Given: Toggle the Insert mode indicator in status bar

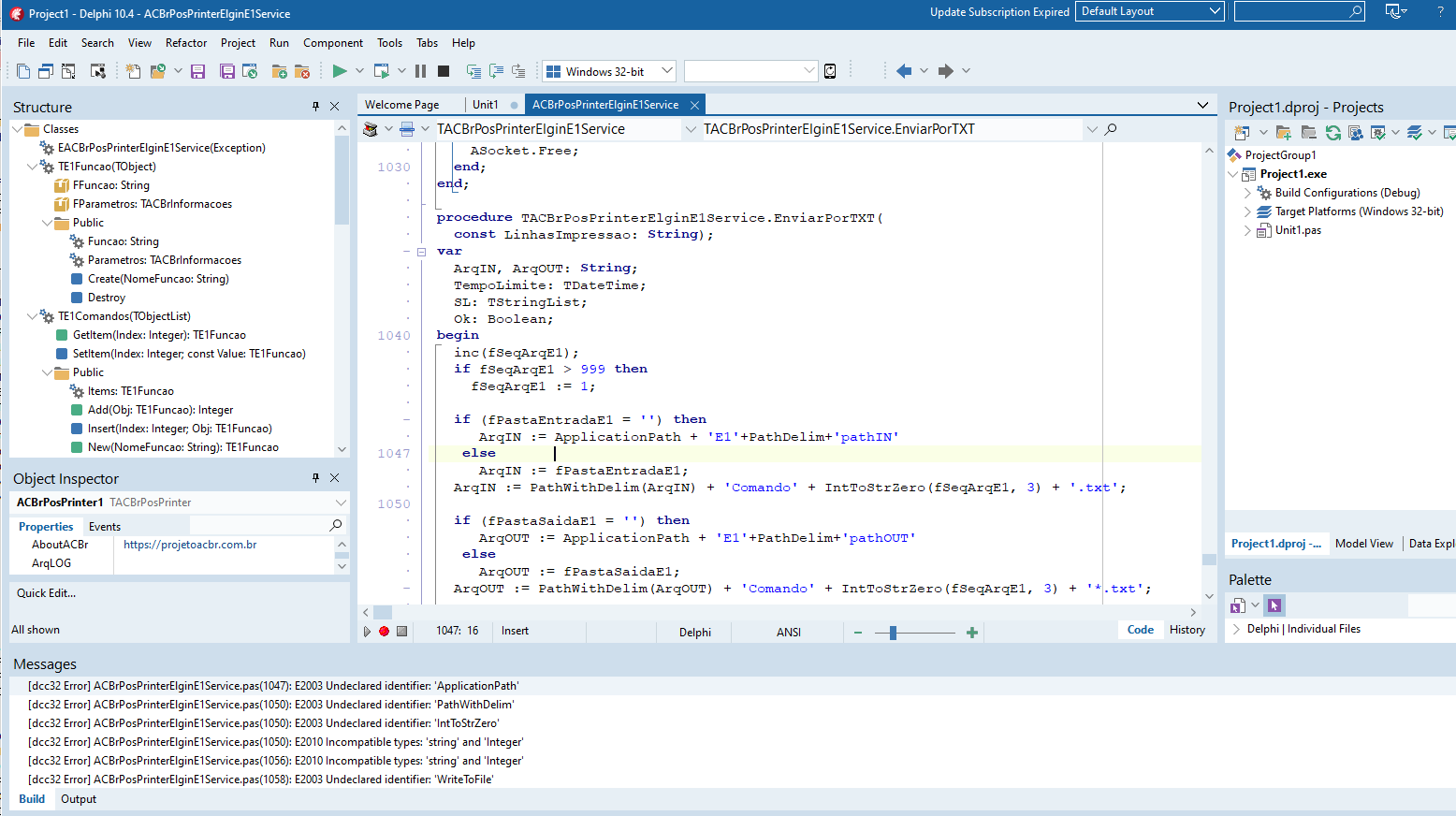Looking at the screenshot, I should click(x=515, y=631).
